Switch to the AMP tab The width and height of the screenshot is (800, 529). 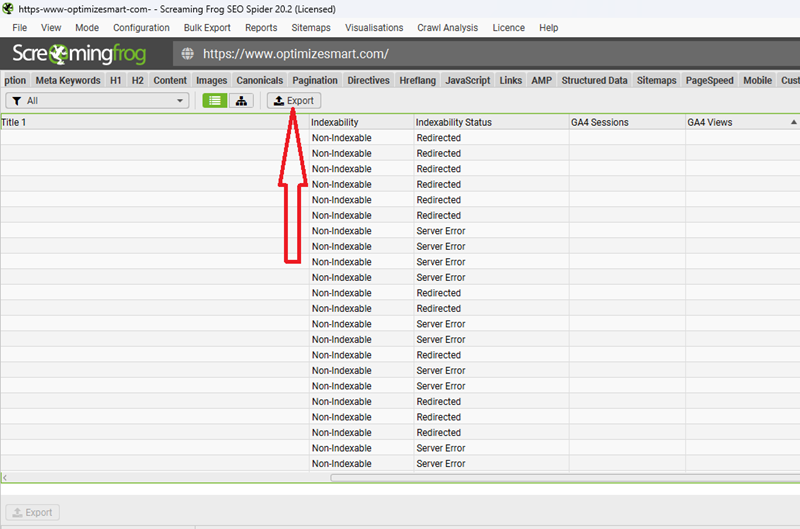point(541,80)
